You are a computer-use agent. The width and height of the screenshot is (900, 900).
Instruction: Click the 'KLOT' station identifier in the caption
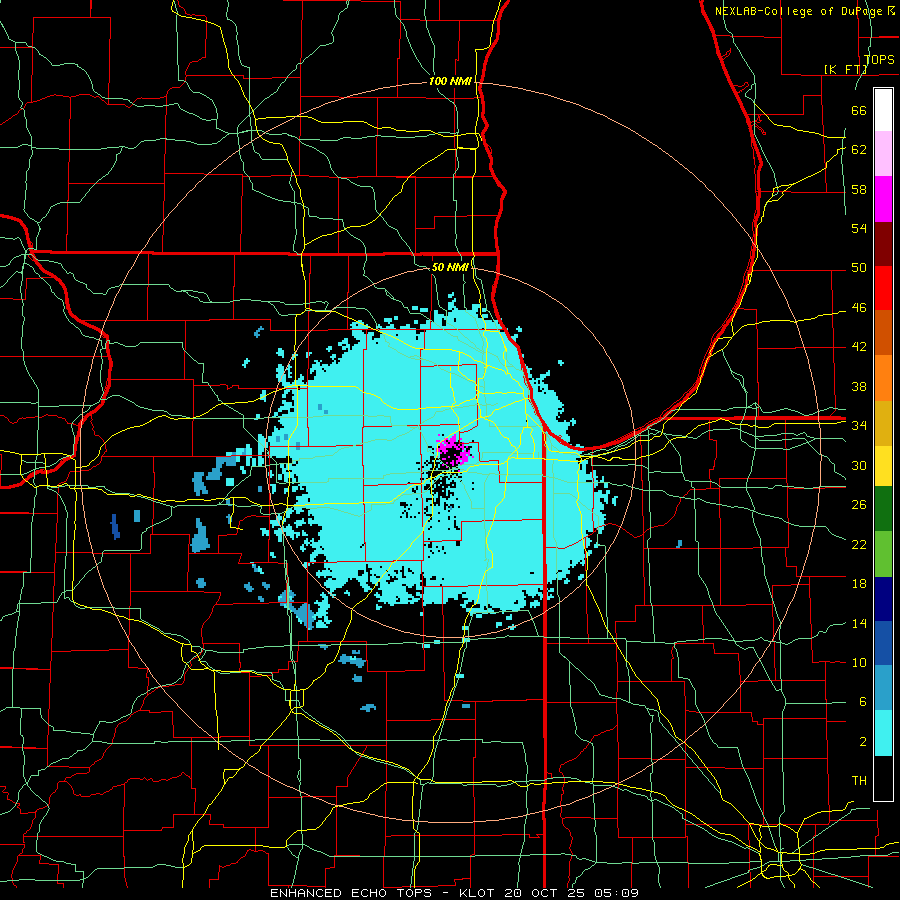479,893
